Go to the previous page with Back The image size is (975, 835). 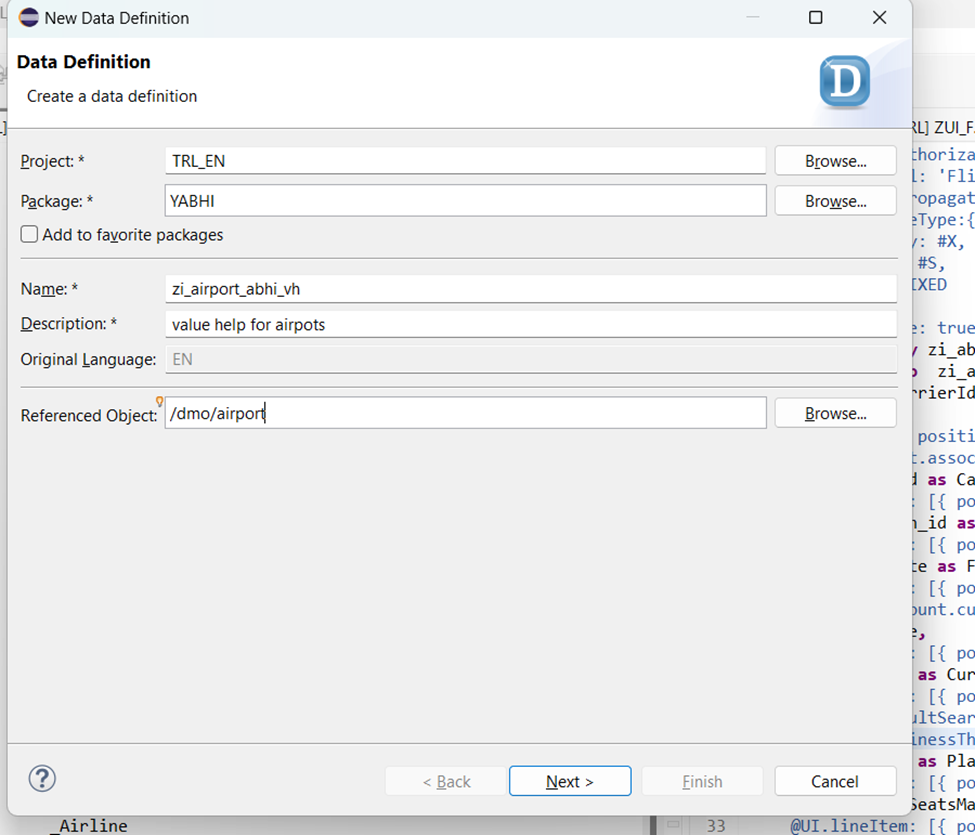pyautogui.click(x=446, y=781)
